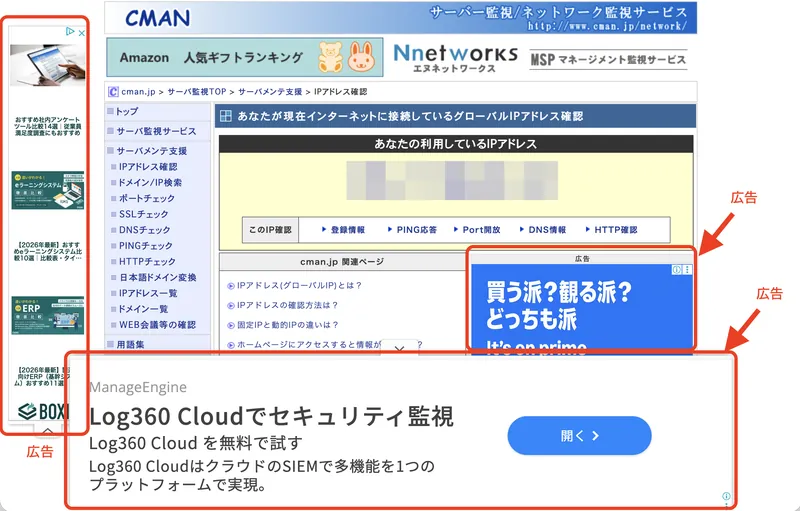The image size is (800, 511).
Task: Go to サーバ監視TOP breadcrumb
Action: tap(196, 92)
